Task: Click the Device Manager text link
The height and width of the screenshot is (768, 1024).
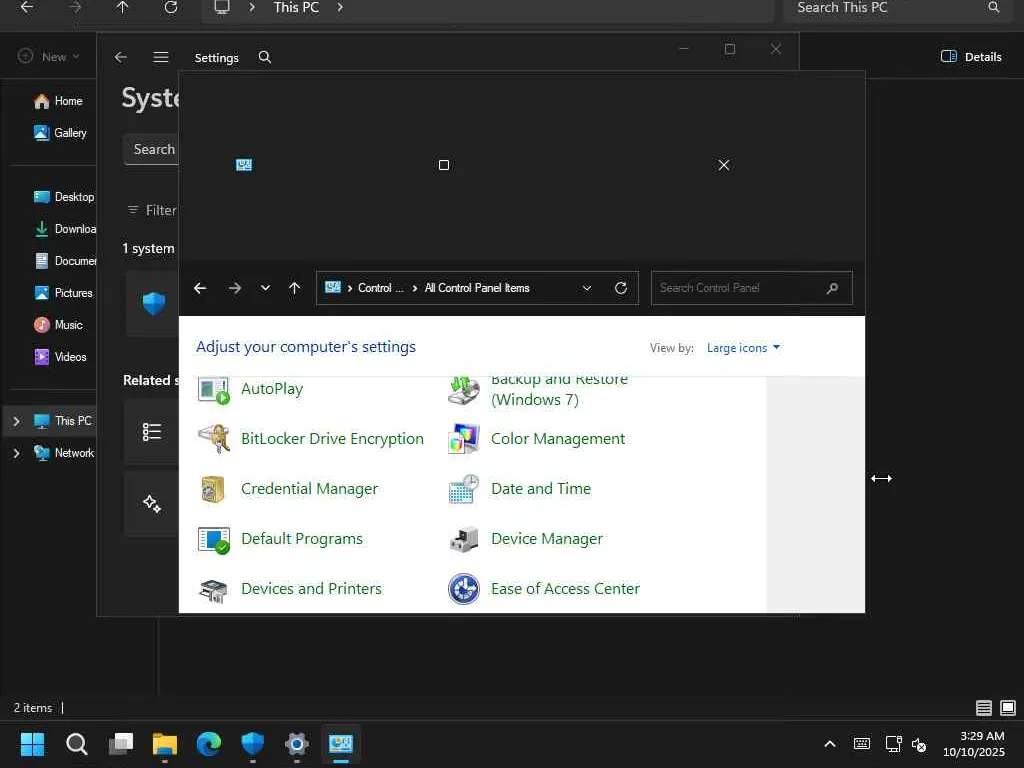Action: (547, 539)
